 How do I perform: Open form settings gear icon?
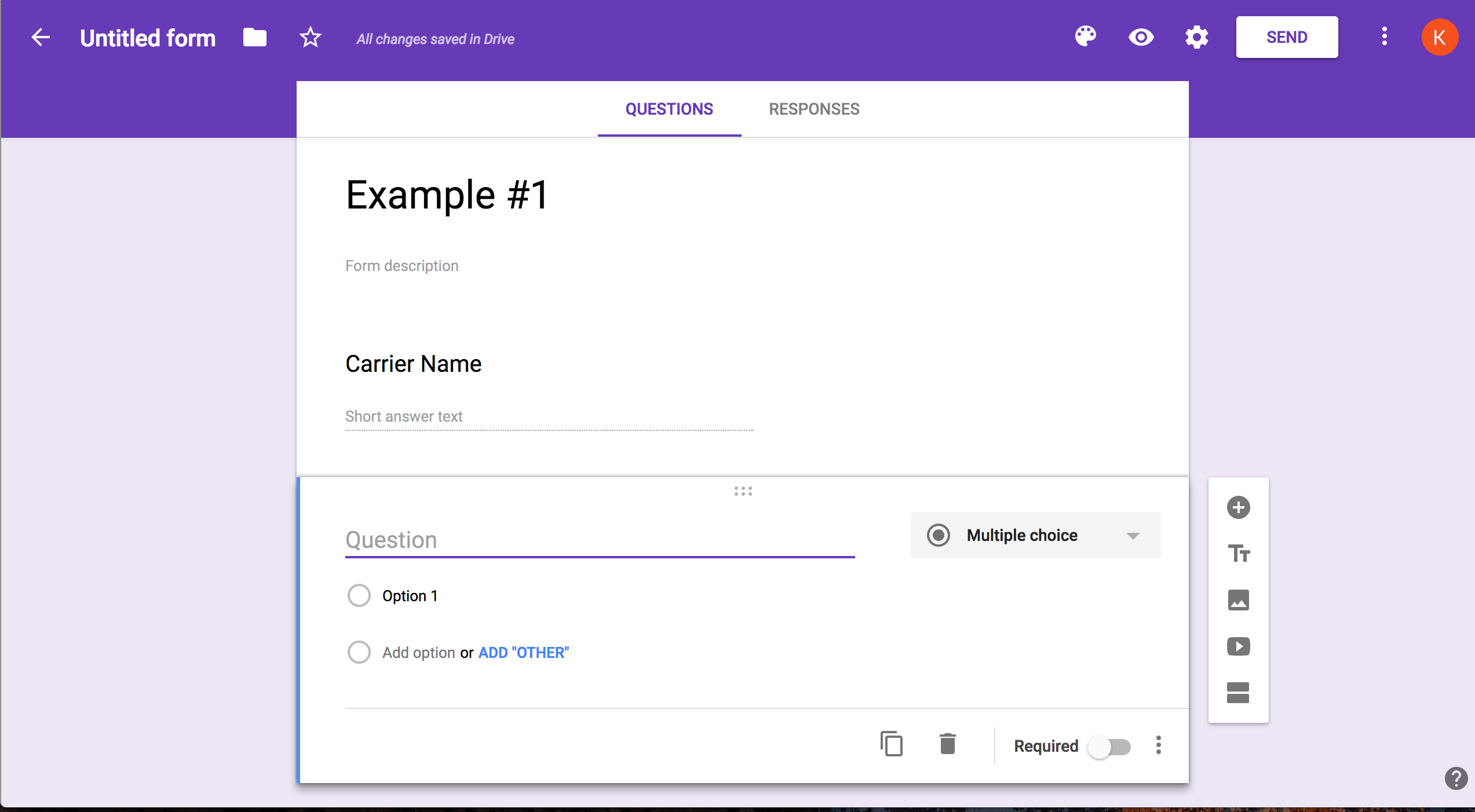[x=1196, y=38]
